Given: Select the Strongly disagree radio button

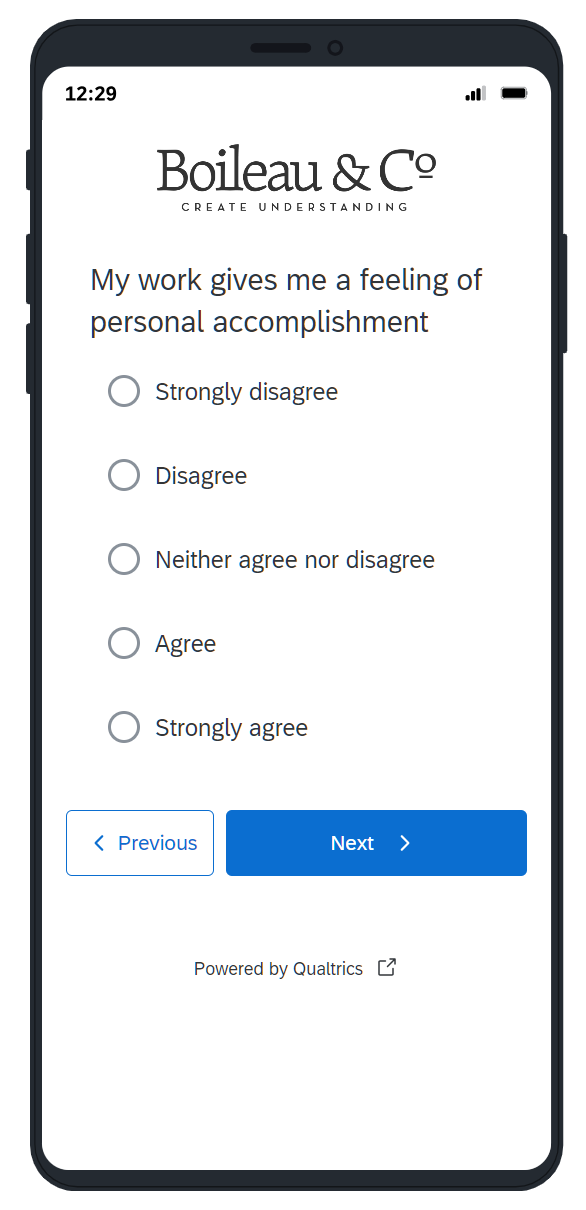Looking at the screenshot, I should (124, 391).
